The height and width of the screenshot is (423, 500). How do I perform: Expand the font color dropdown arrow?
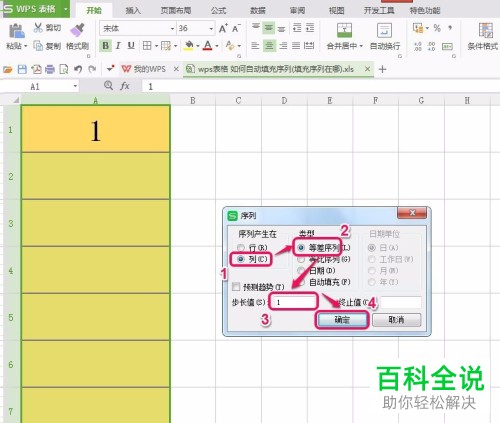pyautogui.click(x=217, y=46)
